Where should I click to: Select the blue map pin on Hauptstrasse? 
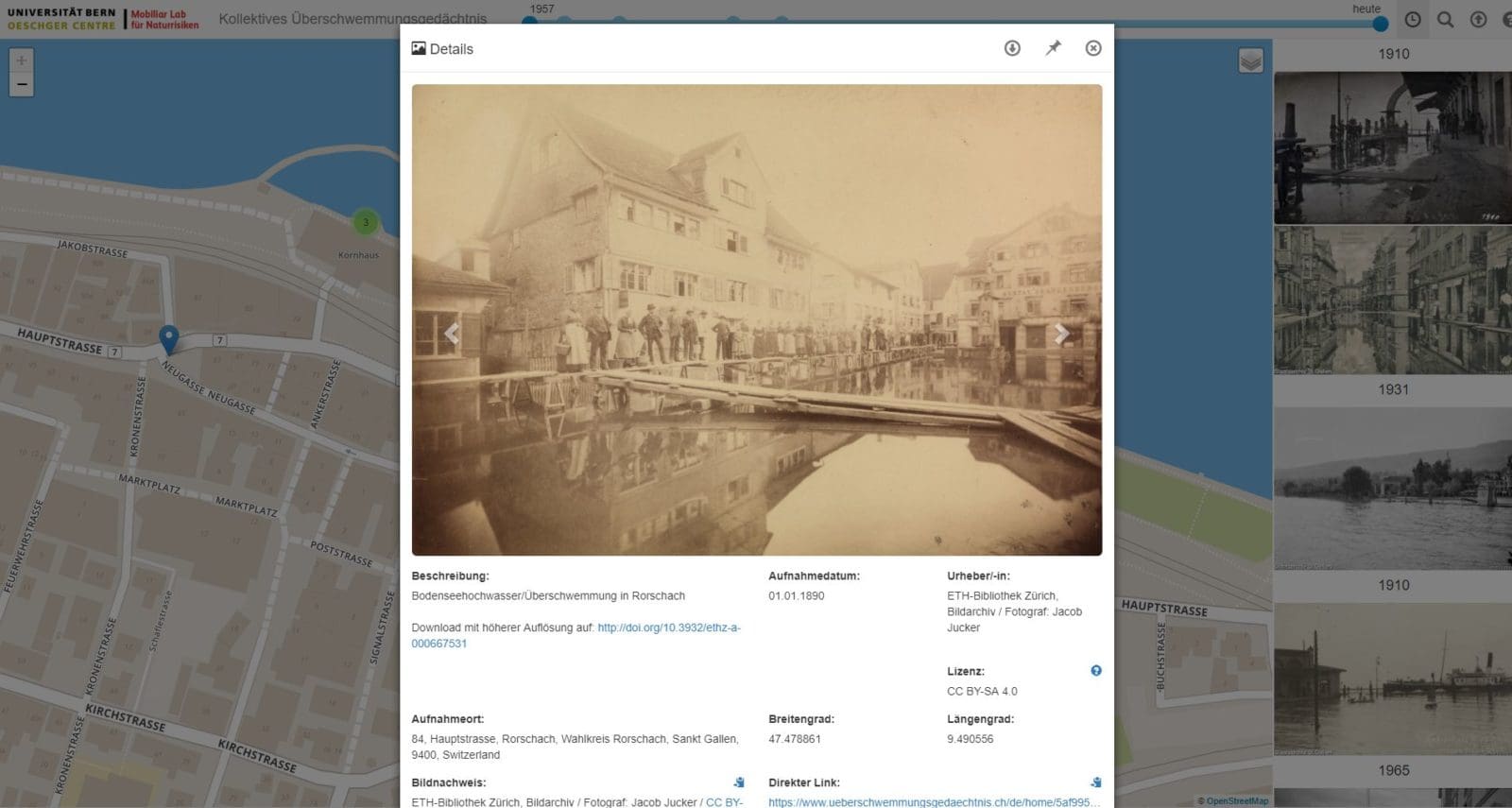[168, 338]
